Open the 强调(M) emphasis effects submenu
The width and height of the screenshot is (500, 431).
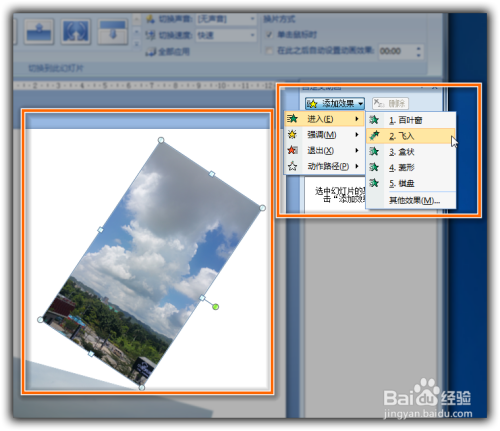coord(324,135)
